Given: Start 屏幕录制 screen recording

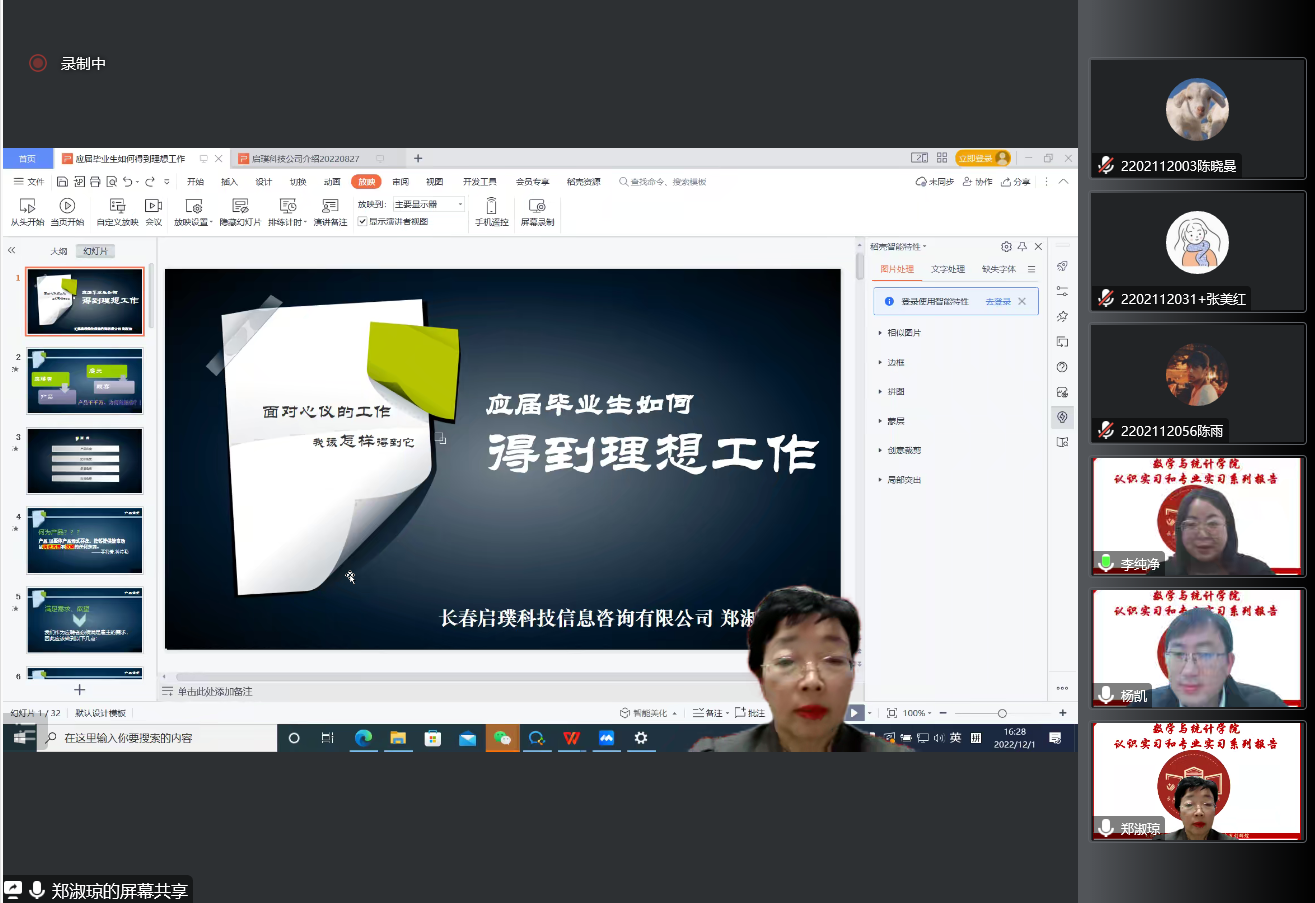Looking at the screenshot, I should tap(537, 206).
